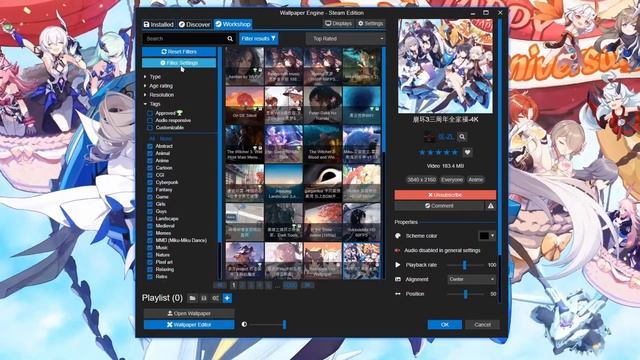
Task: Uncheck the Anime tag
Action: click(150, 161)
